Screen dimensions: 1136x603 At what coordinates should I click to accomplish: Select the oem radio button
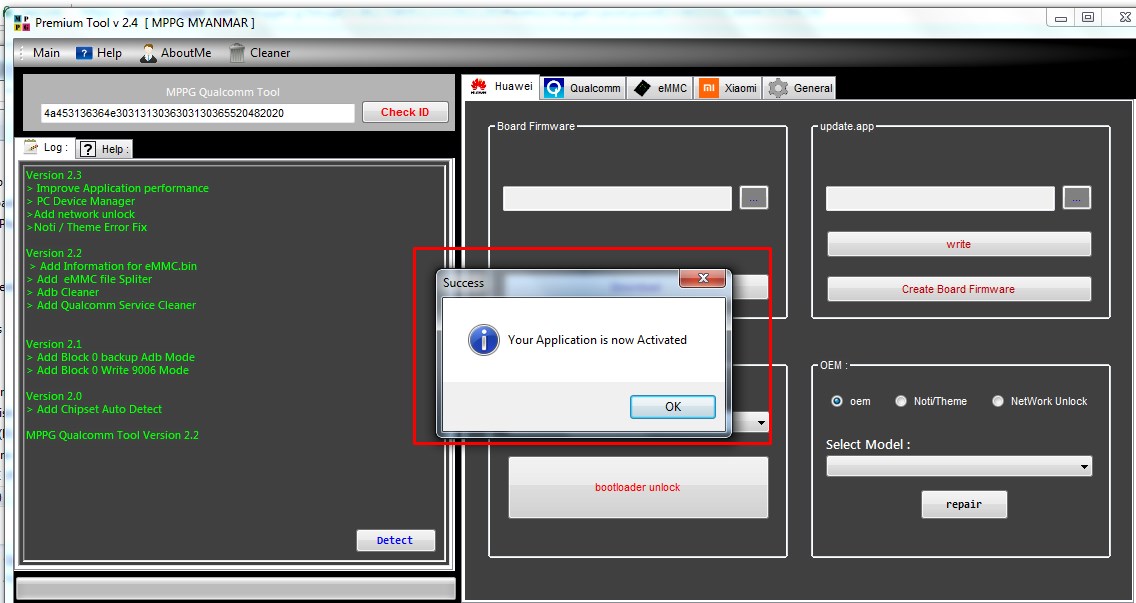click(838, 400)
